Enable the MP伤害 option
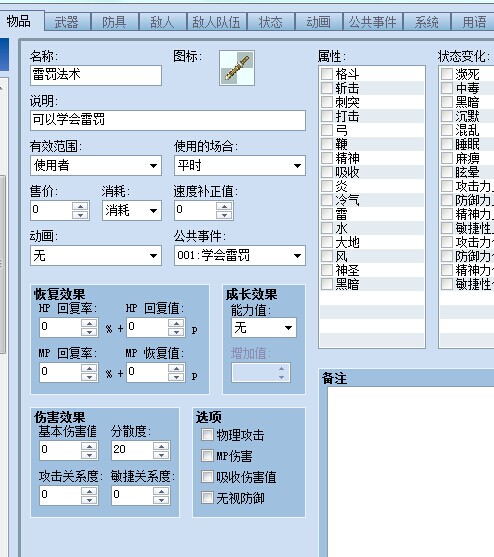Viewport: 494px width, 557px height. 207,455
